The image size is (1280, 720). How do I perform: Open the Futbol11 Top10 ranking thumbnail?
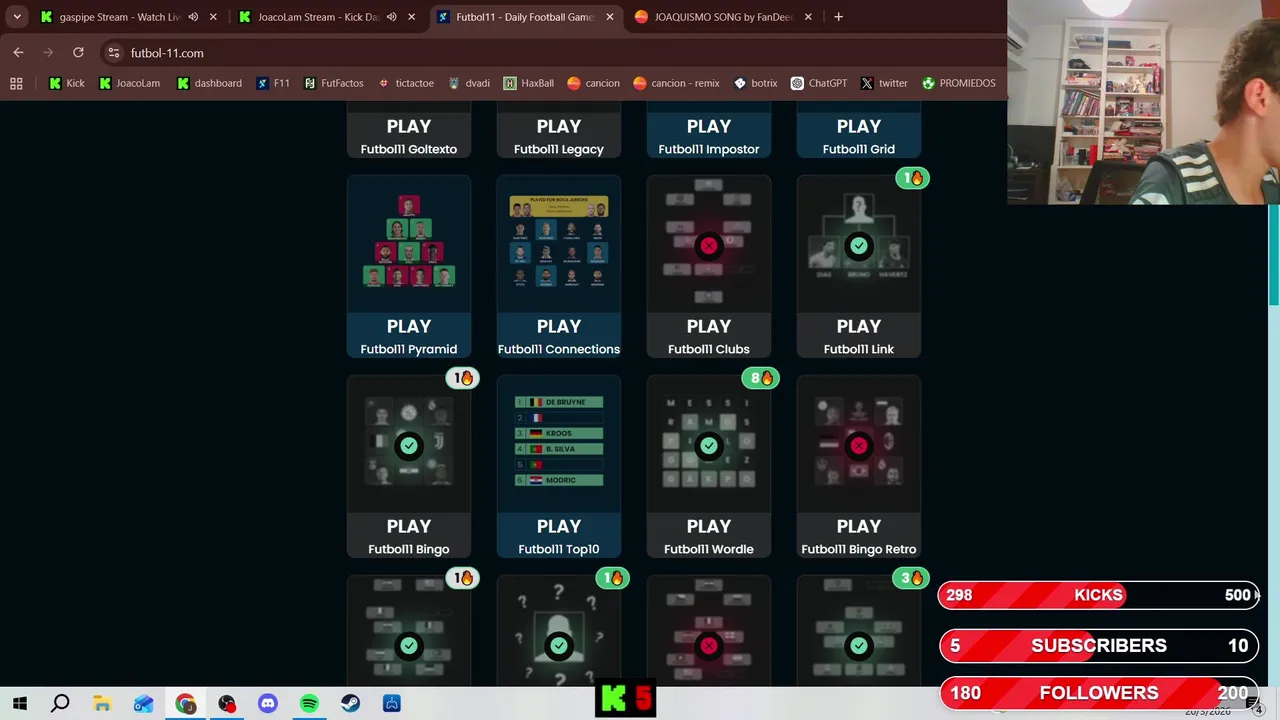[559, 444]
